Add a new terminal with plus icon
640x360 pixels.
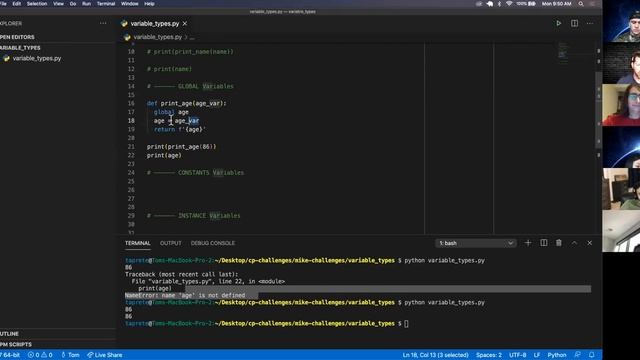pos(528,243)
